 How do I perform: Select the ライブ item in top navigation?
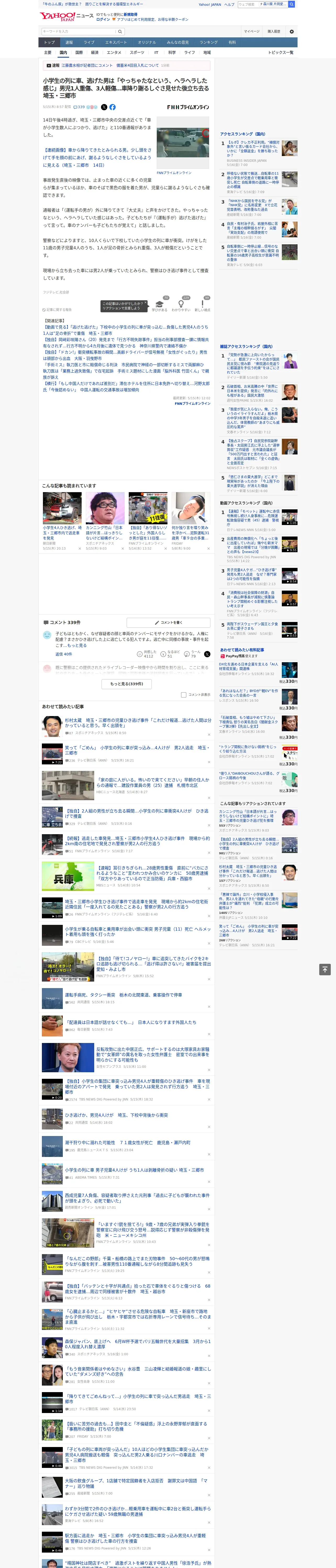pos(89,43)
